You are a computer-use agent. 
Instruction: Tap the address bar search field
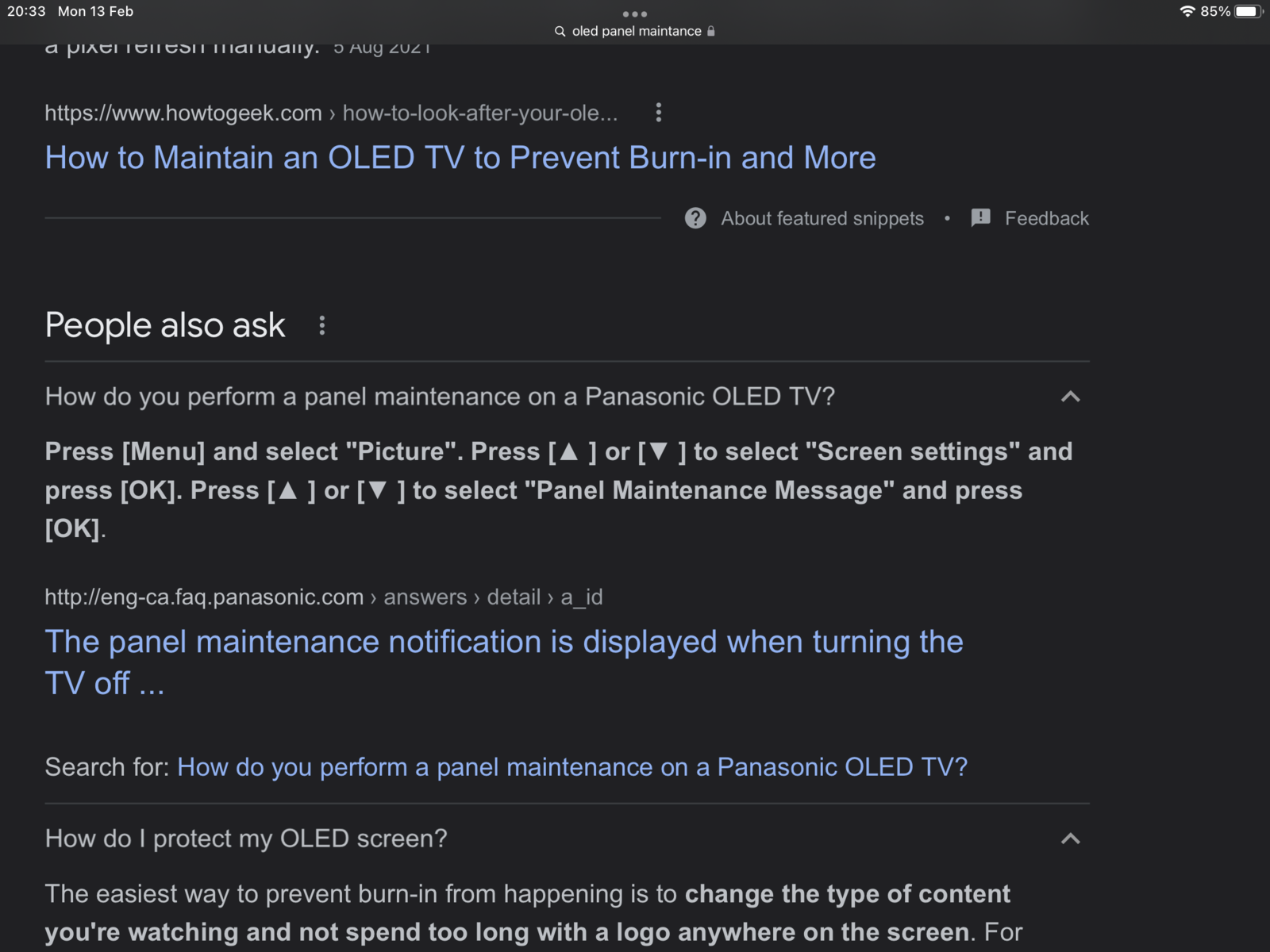point(636,32)
